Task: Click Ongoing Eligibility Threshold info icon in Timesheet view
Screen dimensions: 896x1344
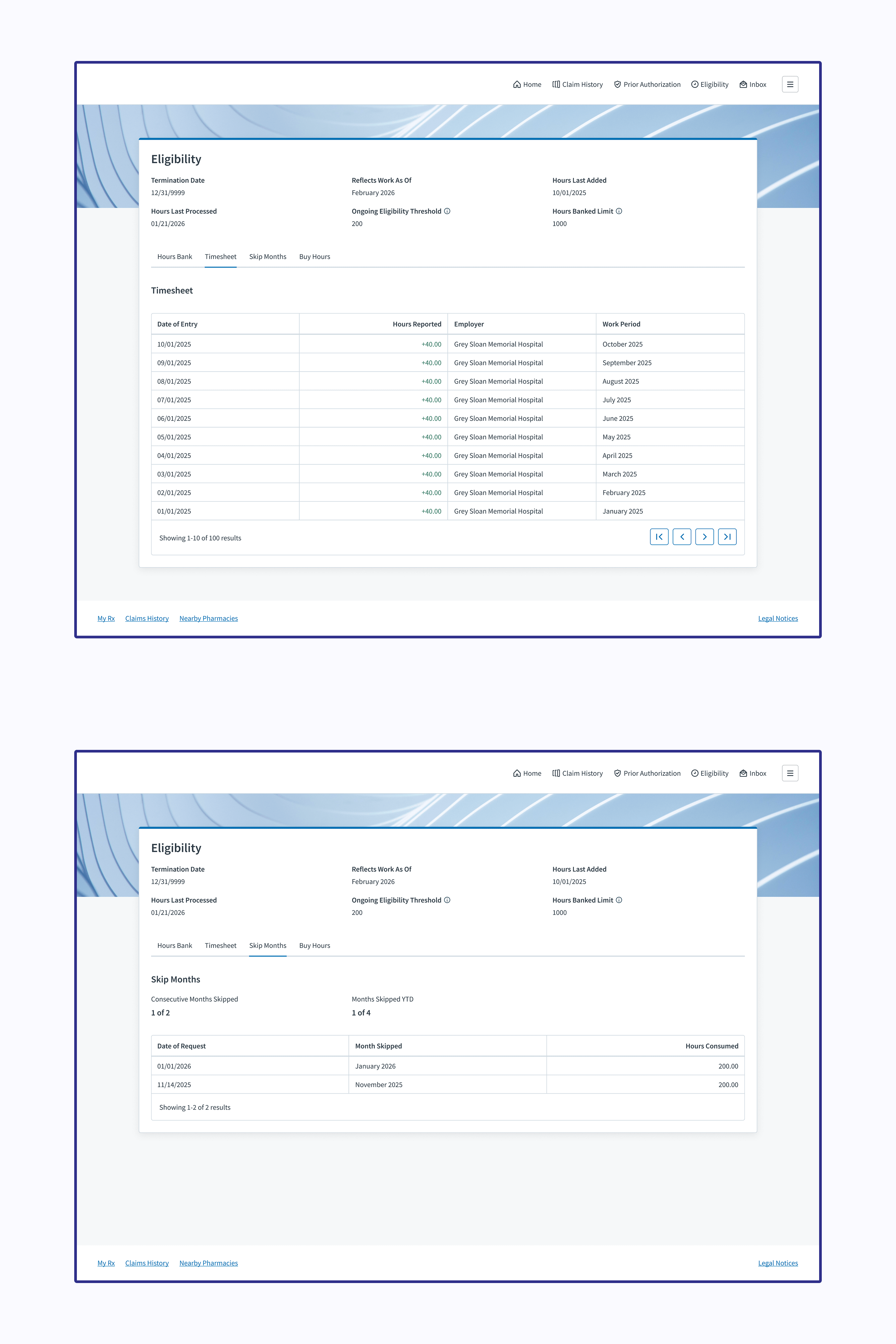Action: tap(447, 211)
